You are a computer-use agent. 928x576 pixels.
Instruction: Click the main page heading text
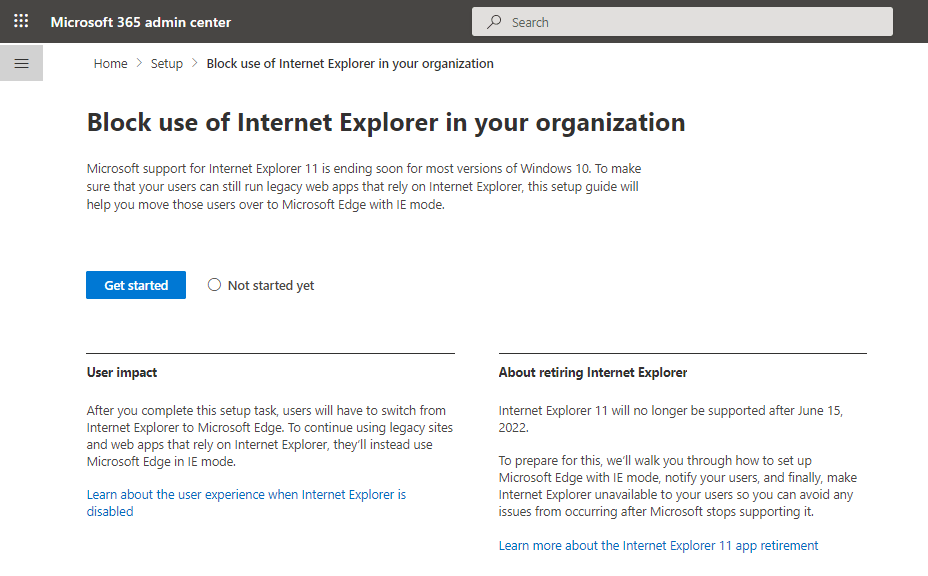click(386, 123)
